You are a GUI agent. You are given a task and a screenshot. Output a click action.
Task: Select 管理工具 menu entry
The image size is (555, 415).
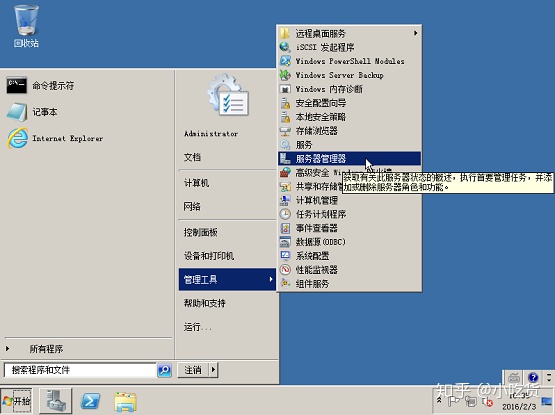coord(227,279)
